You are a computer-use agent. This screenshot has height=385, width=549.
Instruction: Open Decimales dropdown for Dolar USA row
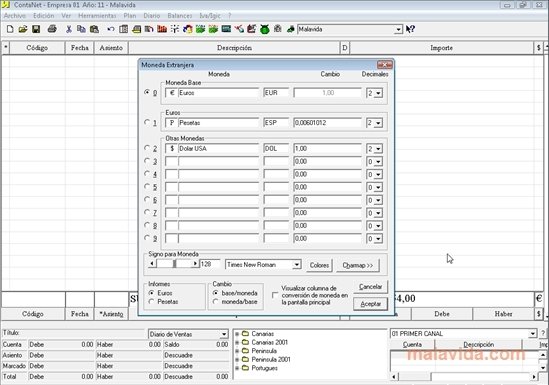[x=378, y=149]
